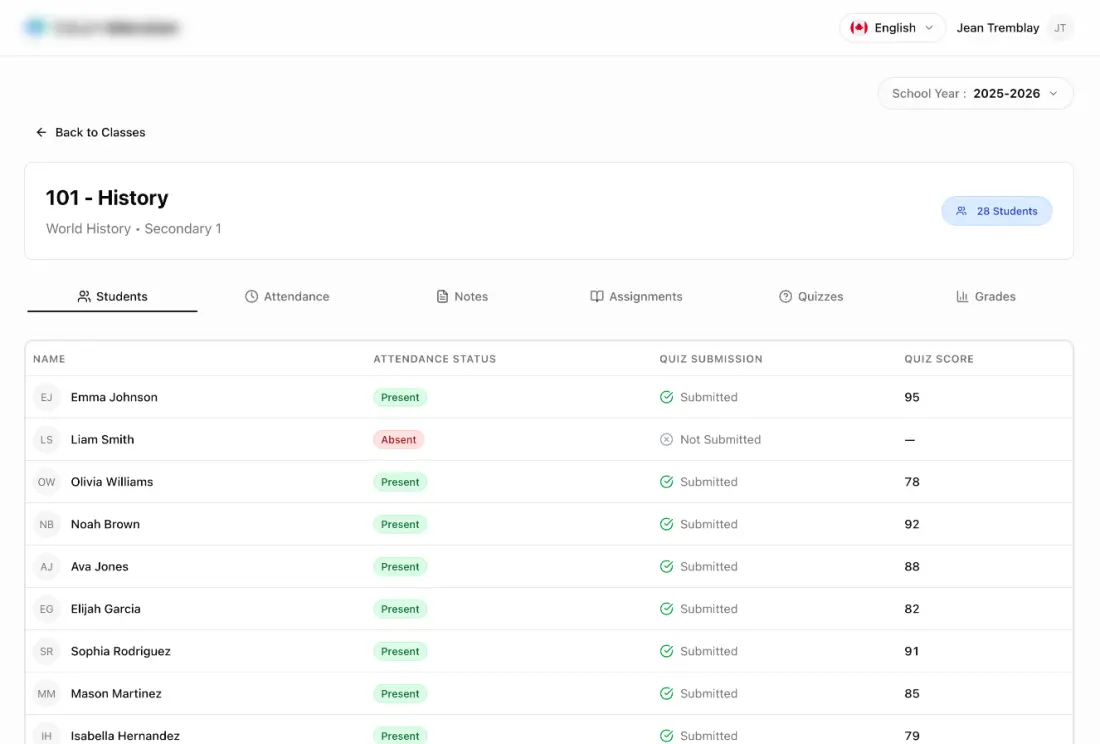The width and height of the screenshot is (1100, 744).
Task: Click the MM avatar for Mason Martinez
Action: 46,694
